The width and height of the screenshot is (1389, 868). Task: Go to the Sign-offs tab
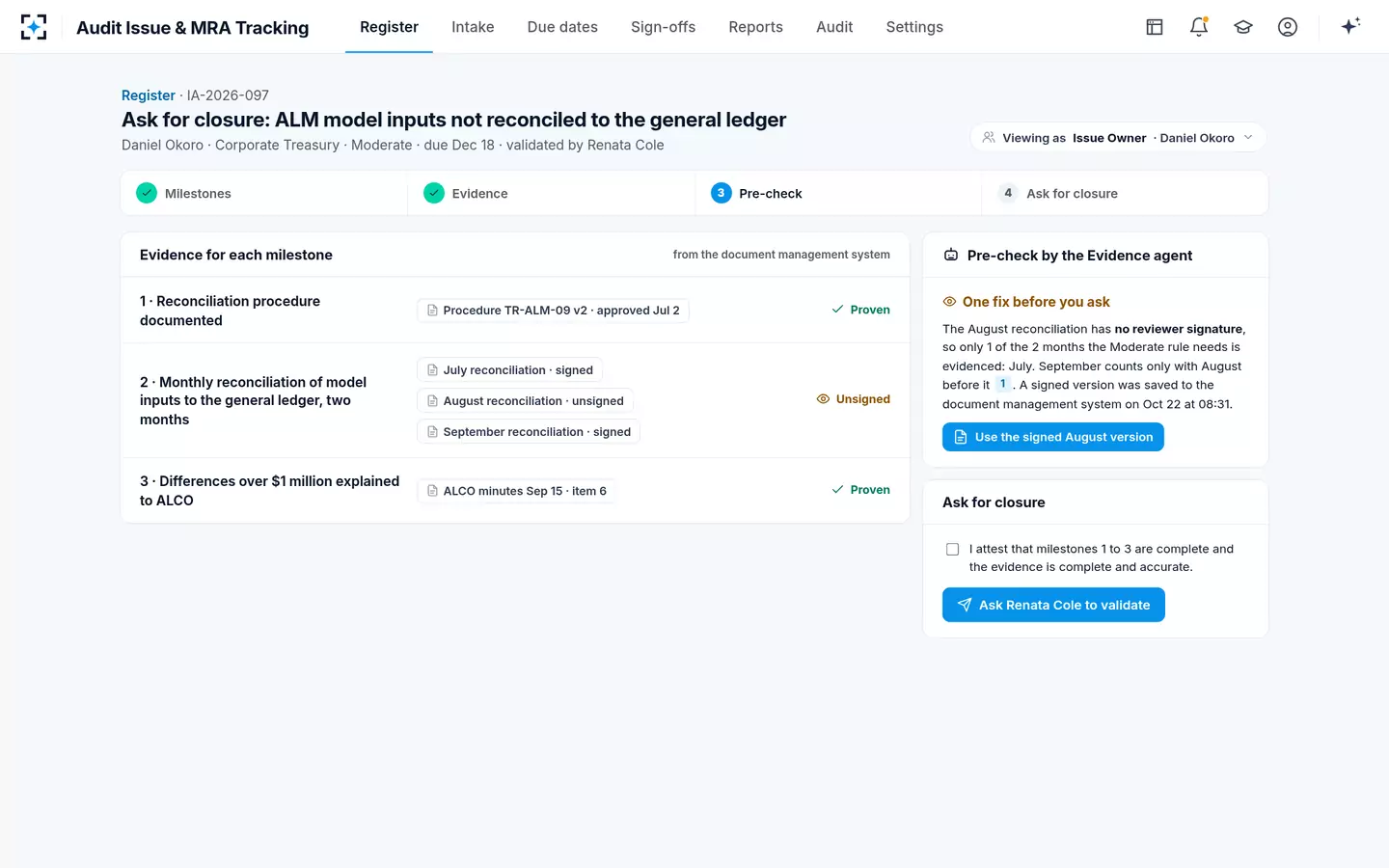pyautogui.click(x=663, y=27)
